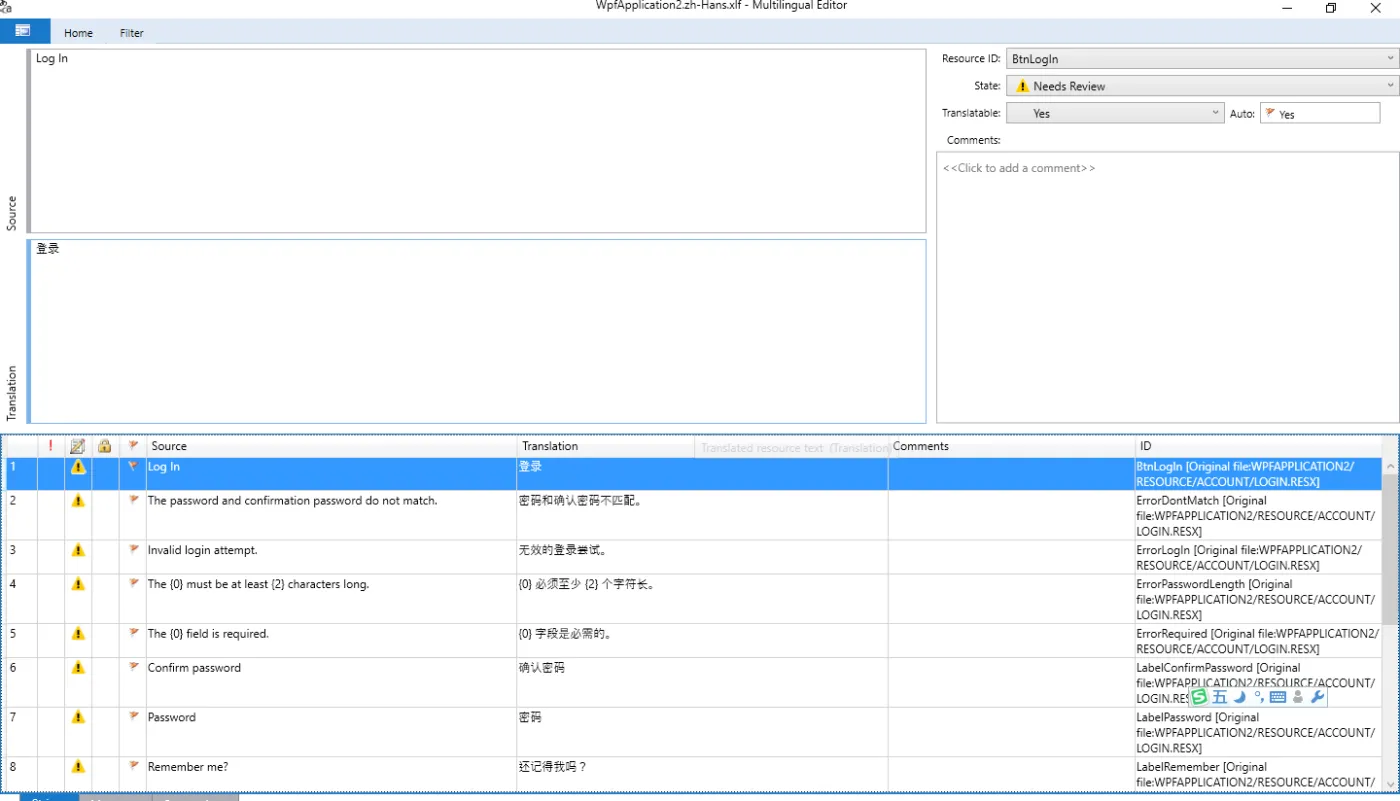Open the State dropdown showing Needs Review

(x=1390, y=86)
